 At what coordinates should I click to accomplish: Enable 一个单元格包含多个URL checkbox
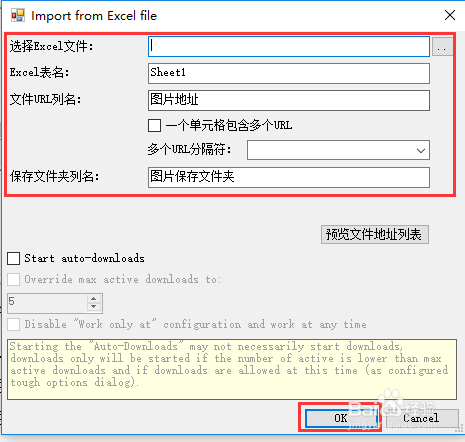click(155, 126)
